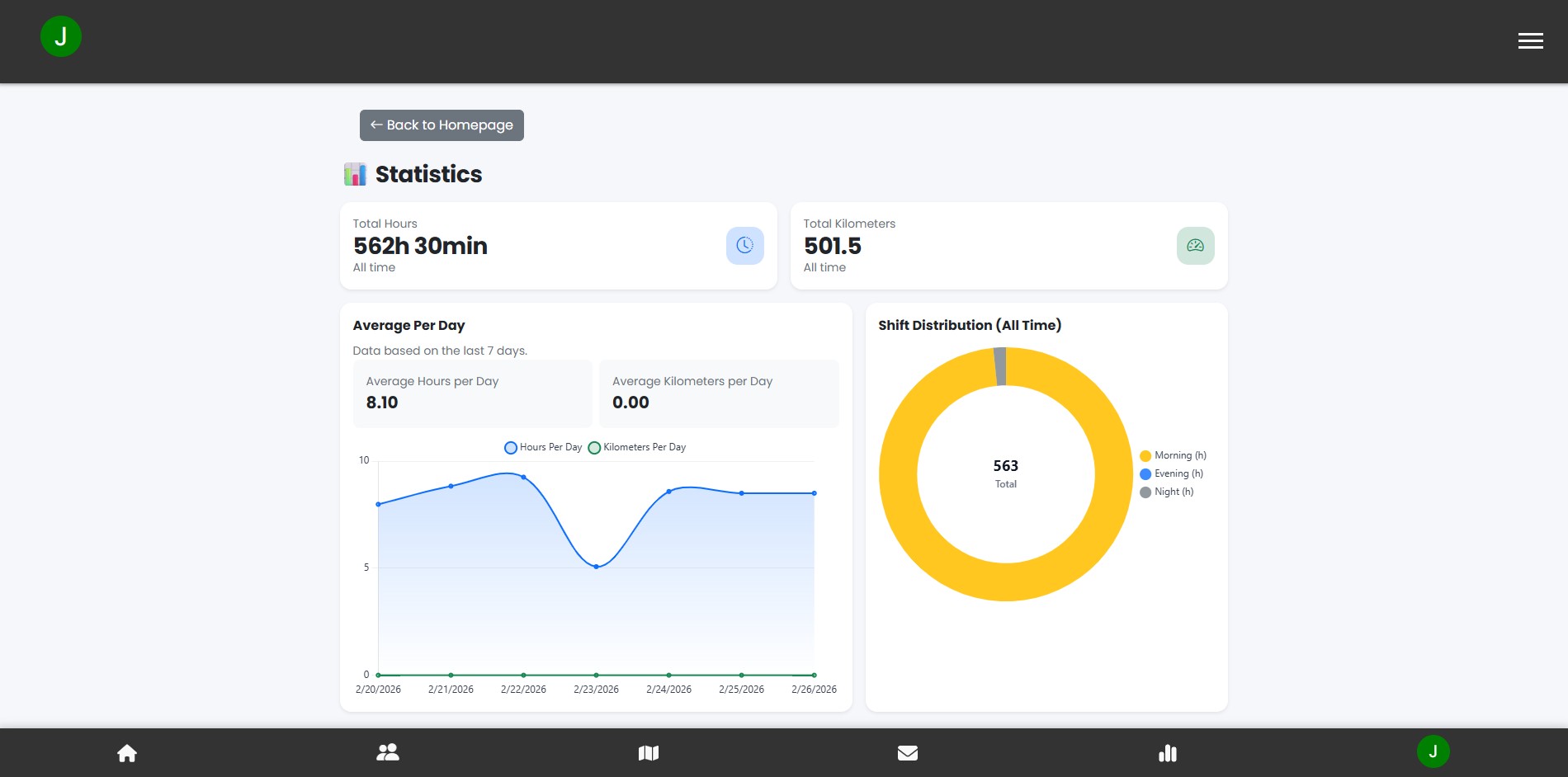Hide Morning (h) in shift distribution legend
This screenshot has height=777, width=1568.
click(x=1173, y=455)
